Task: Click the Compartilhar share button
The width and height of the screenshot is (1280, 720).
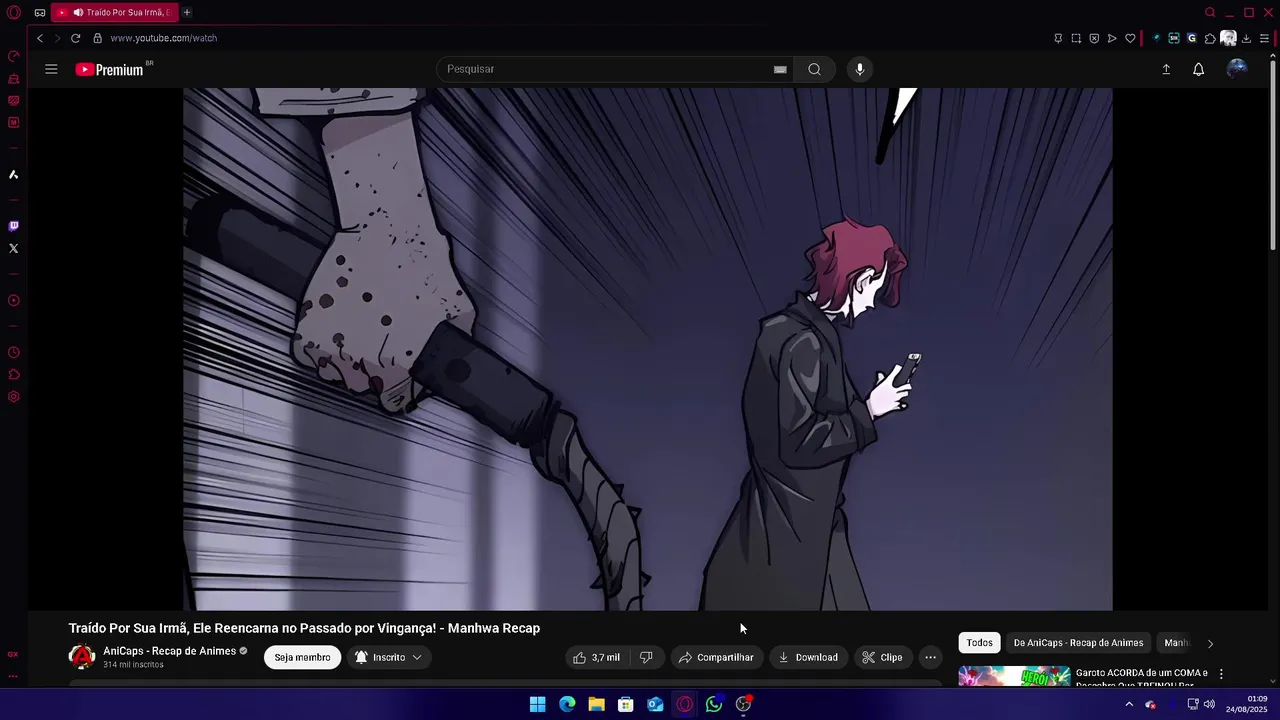Action: click(716, 657)
